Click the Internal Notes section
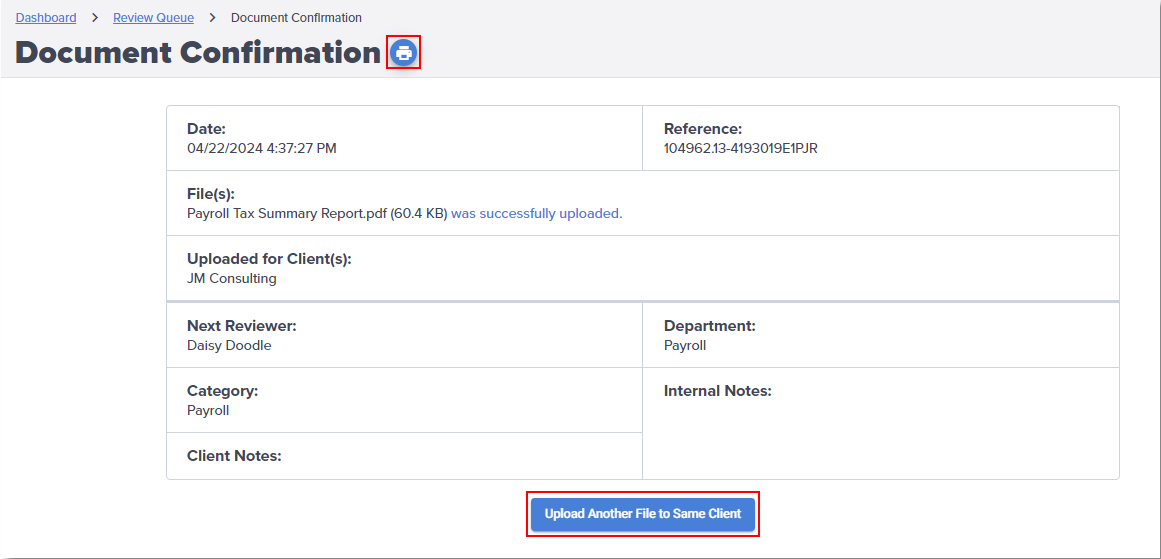The width and height of the screenshot is (1161, 559). [881, 424]
